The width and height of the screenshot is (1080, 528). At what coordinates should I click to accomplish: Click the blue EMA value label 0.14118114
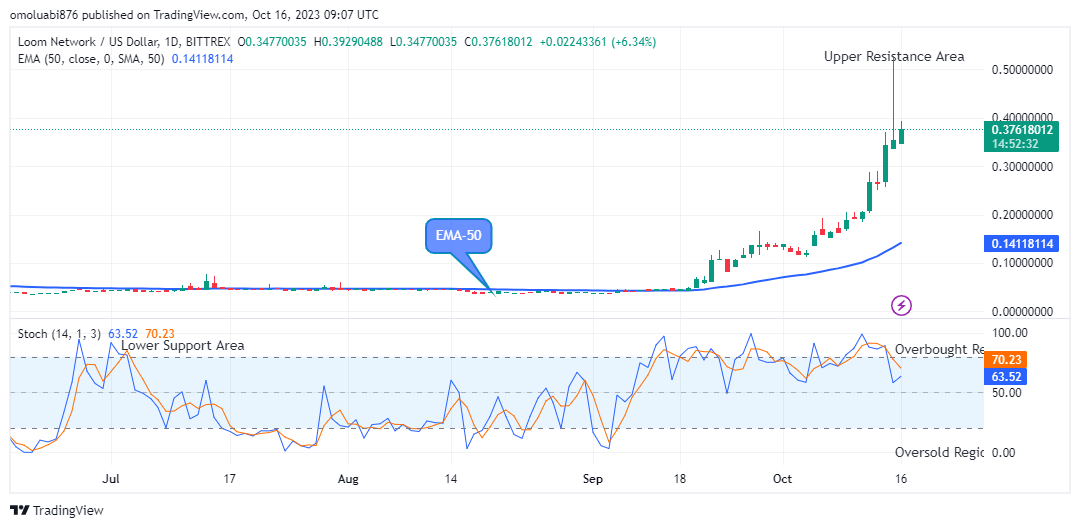pyautogui.click(x=1022, y=243)
